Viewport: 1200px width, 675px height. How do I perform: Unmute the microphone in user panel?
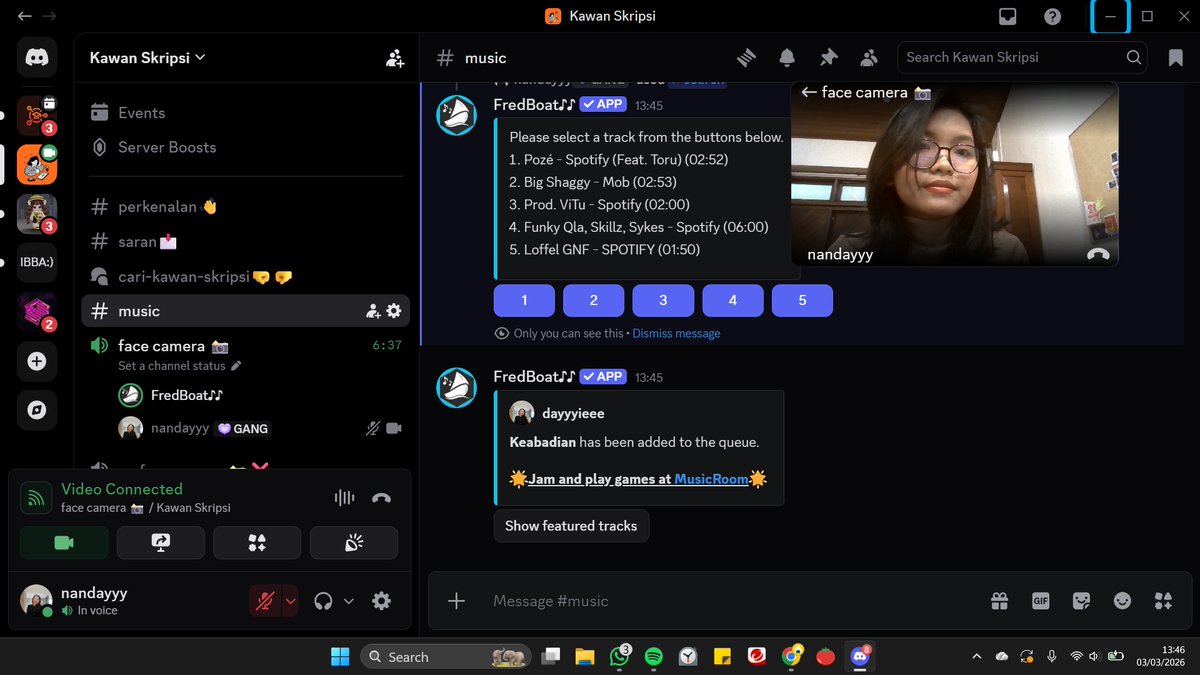pos(265,601)
